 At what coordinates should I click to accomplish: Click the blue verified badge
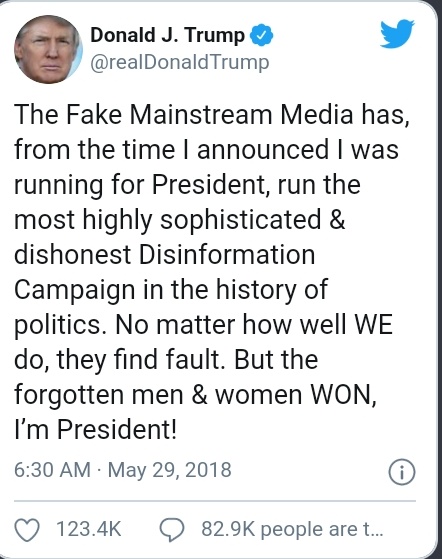(261, 35)
